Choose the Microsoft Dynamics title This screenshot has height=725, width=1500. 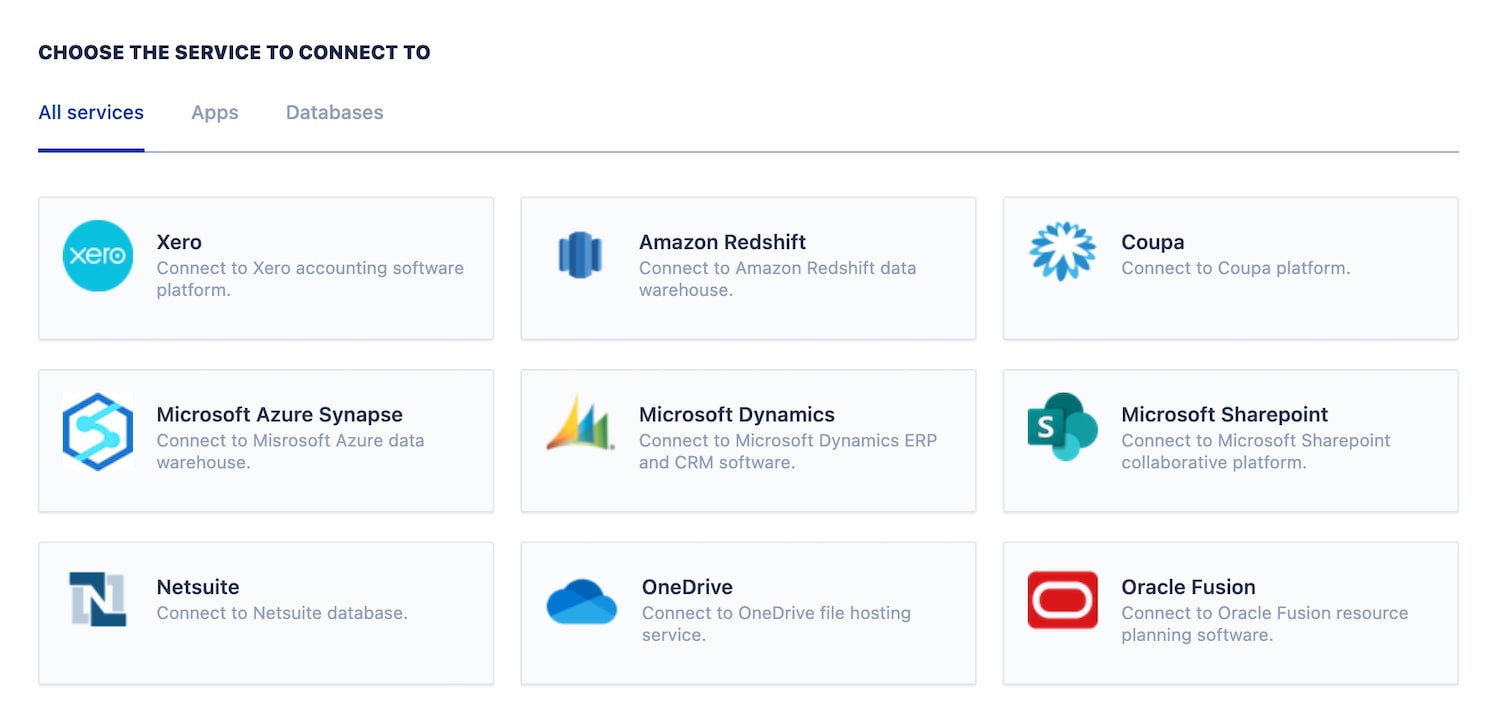(737, 415)
